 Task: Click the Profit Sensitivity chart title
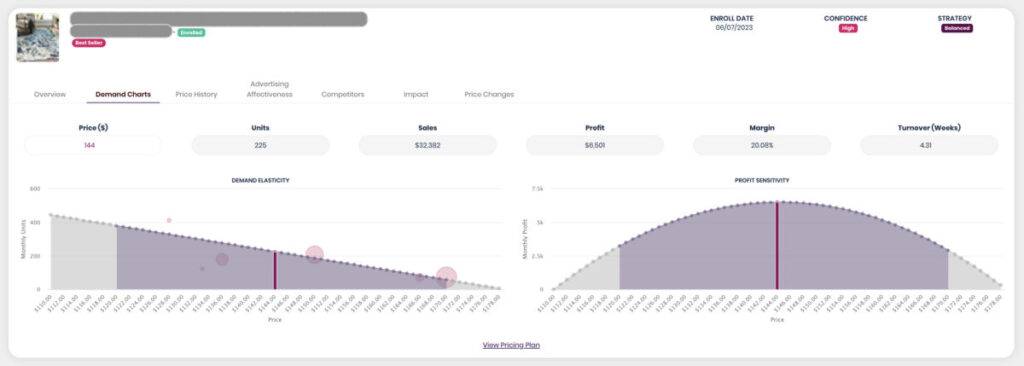[762, 180]
